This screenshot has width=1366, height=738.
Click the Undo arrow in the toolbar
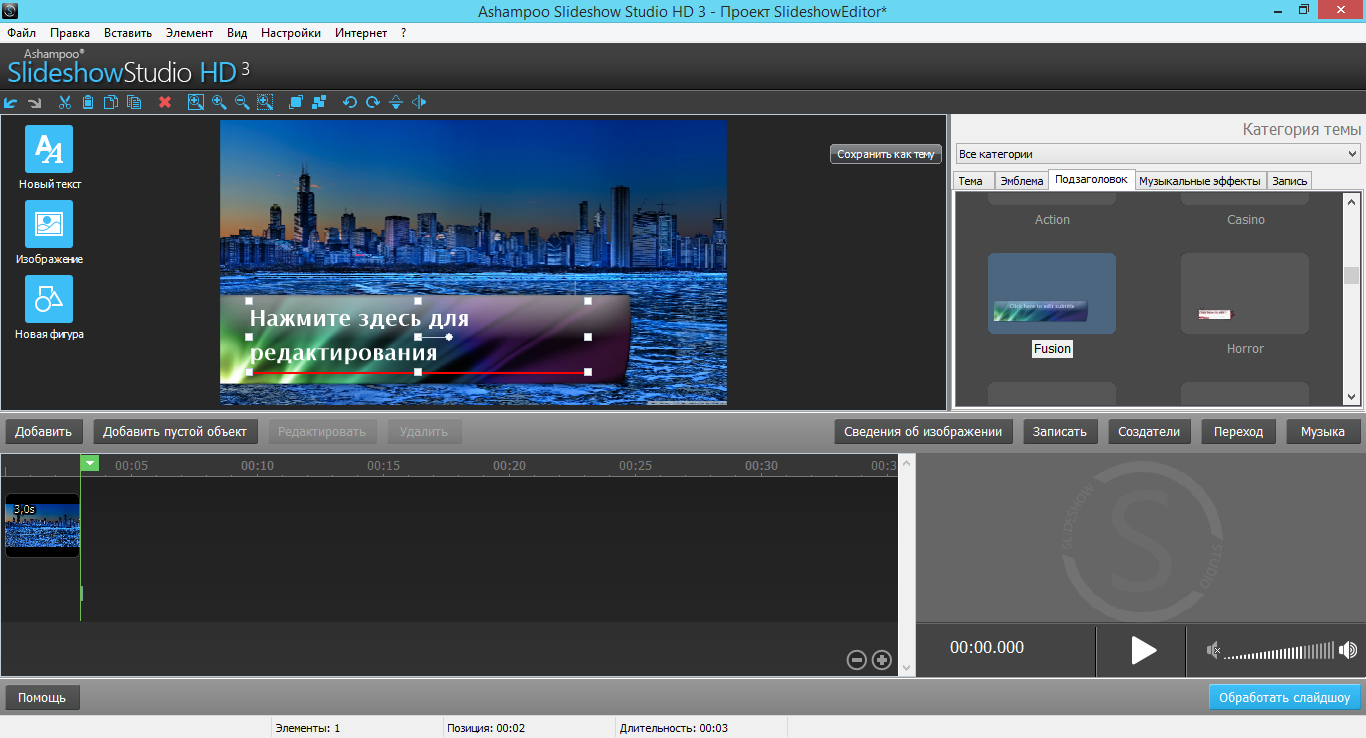(12, 102)
